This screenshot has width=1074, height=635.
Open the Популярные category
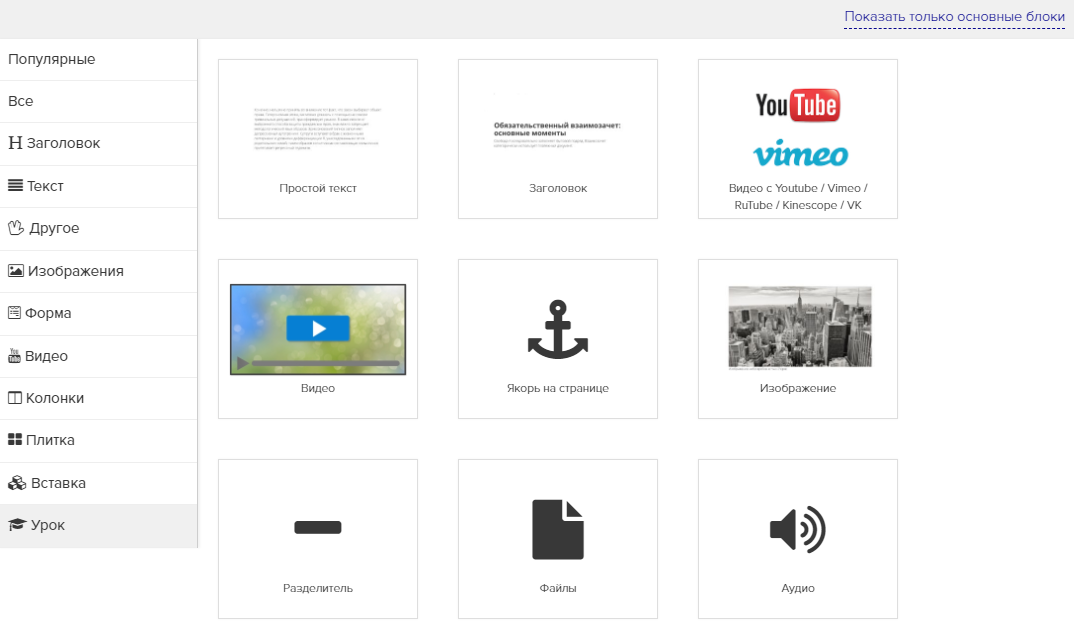pos(52,59)
